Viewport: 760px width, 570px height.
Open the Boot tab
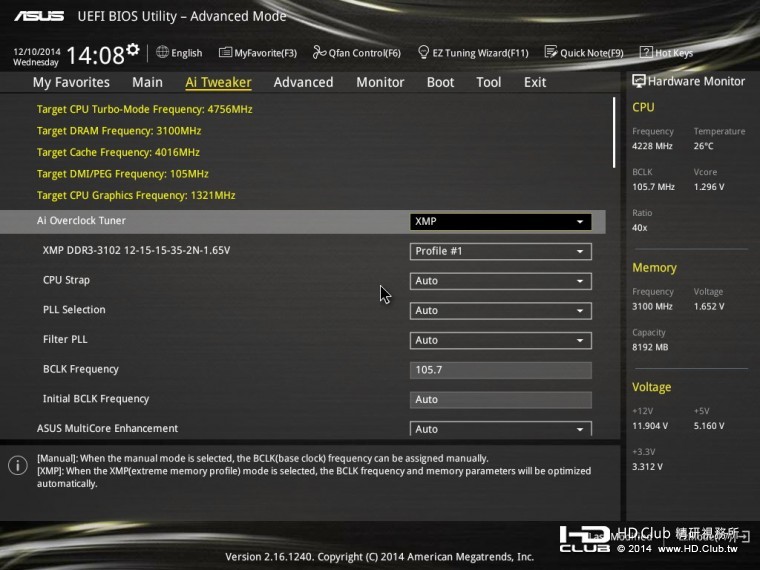(440, 82)
